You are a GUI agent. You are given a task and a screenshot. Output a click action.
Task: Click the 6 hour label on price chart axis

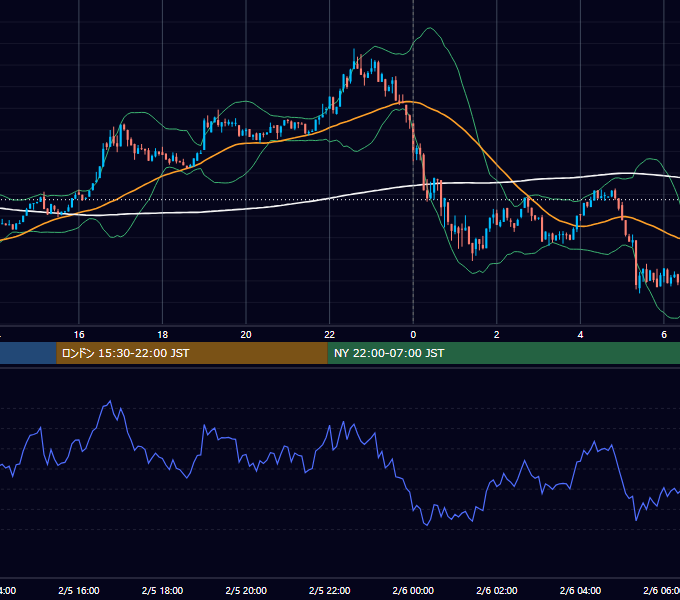point(664,335)
